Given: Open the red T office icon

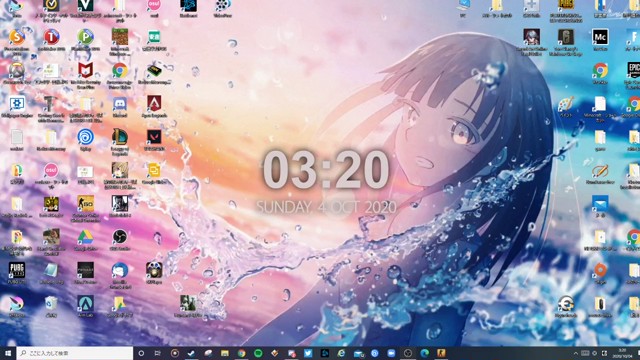Looking at the screenshot, I should coord(51,37).
